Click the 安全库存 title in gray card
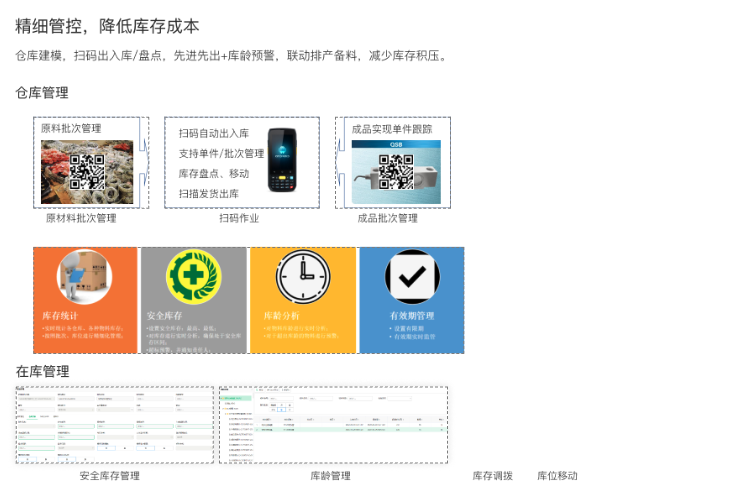The image size is (737, 495). [165, 316]
